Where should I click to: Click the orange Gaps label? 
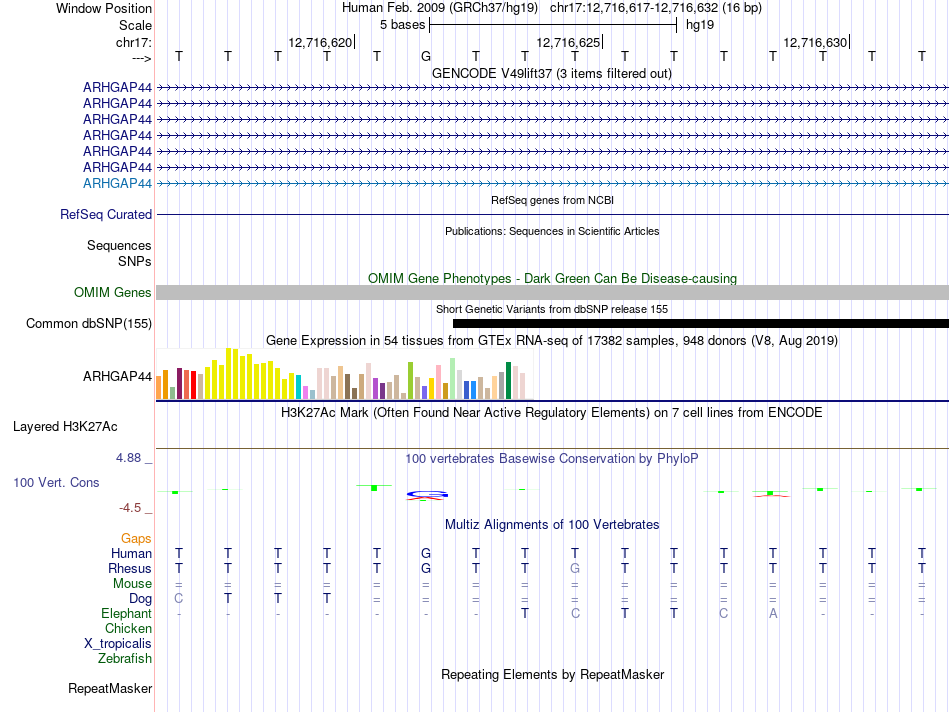coord(136,539)
